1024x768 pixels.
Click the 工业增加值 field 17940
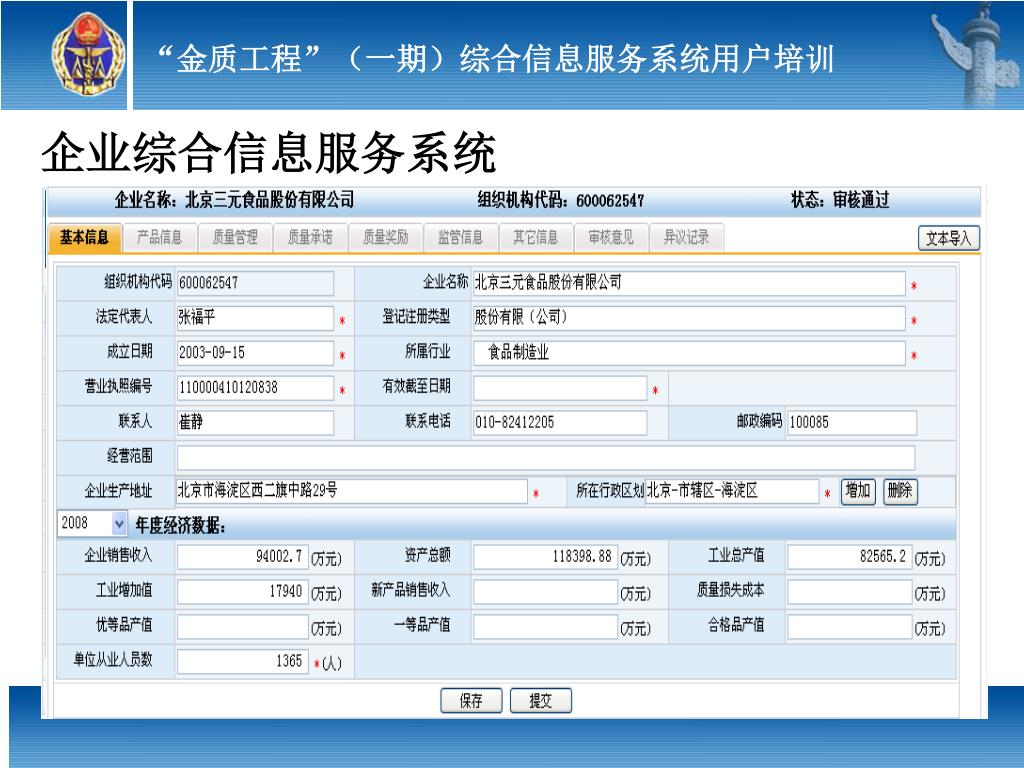[x=242, y=592]
